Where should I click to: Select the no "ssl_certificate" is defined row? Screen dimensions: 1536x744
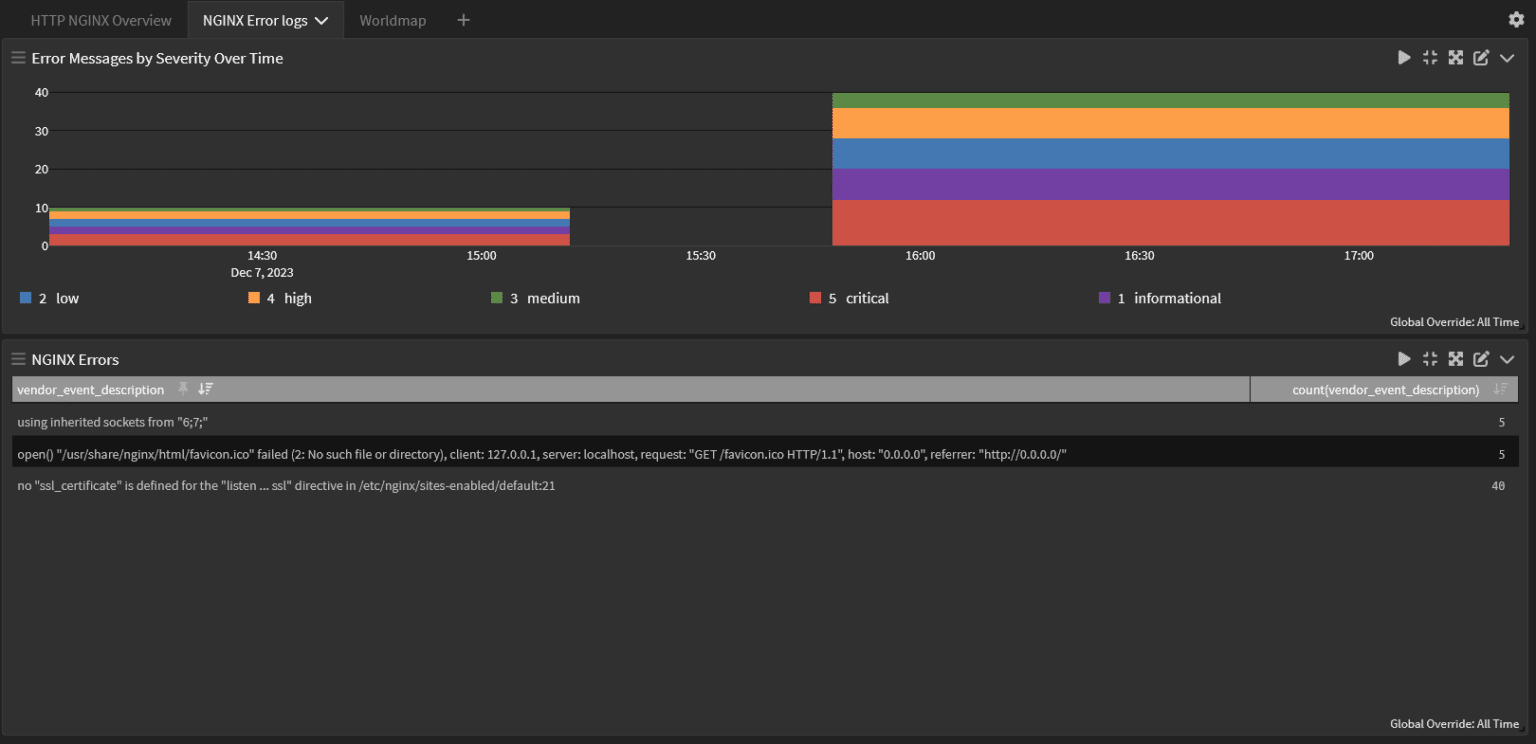[x=765, y=485]
